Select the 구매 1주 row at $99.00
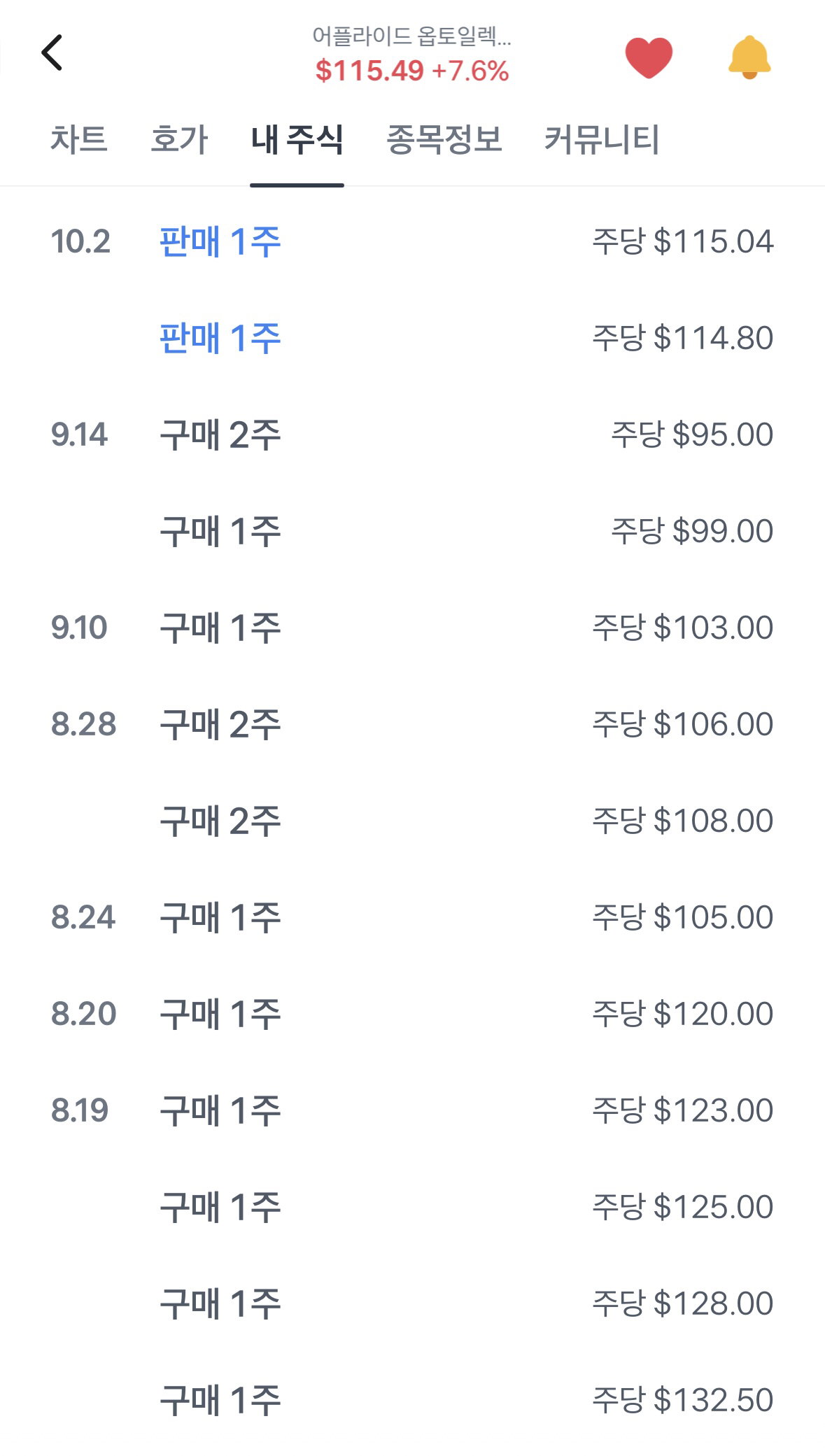The image size is (825, 1456). (412, 531)
